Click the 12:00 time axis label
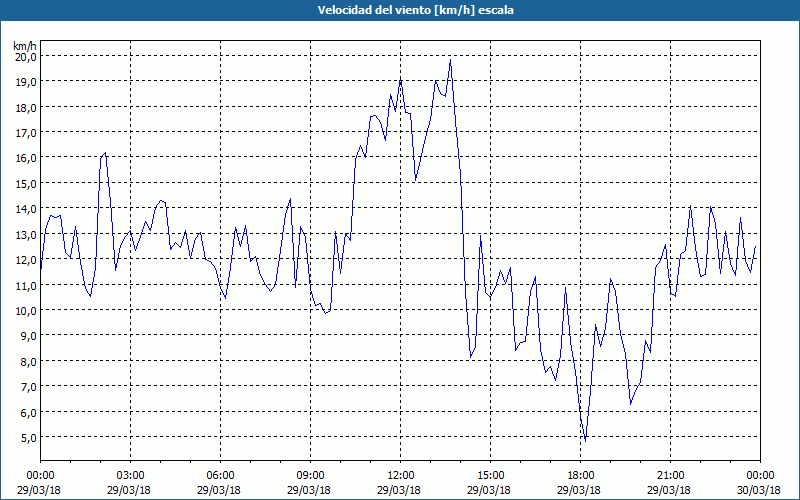Image resolution: width=800 pixels, height=500 pixels. (x=401, y=476)
